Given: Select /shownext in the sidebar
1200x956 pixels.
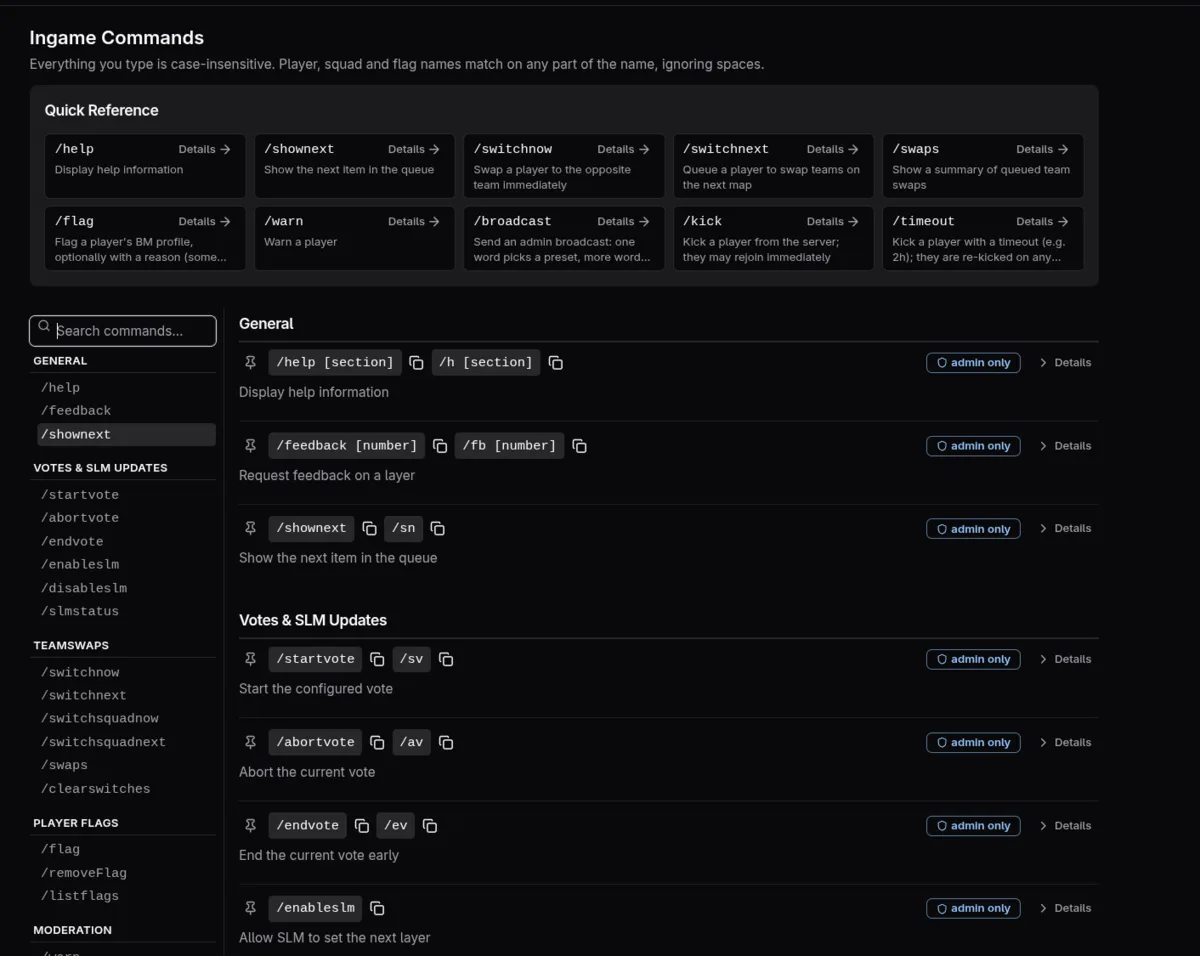Looking at the screenshot, I should (126, 434).
